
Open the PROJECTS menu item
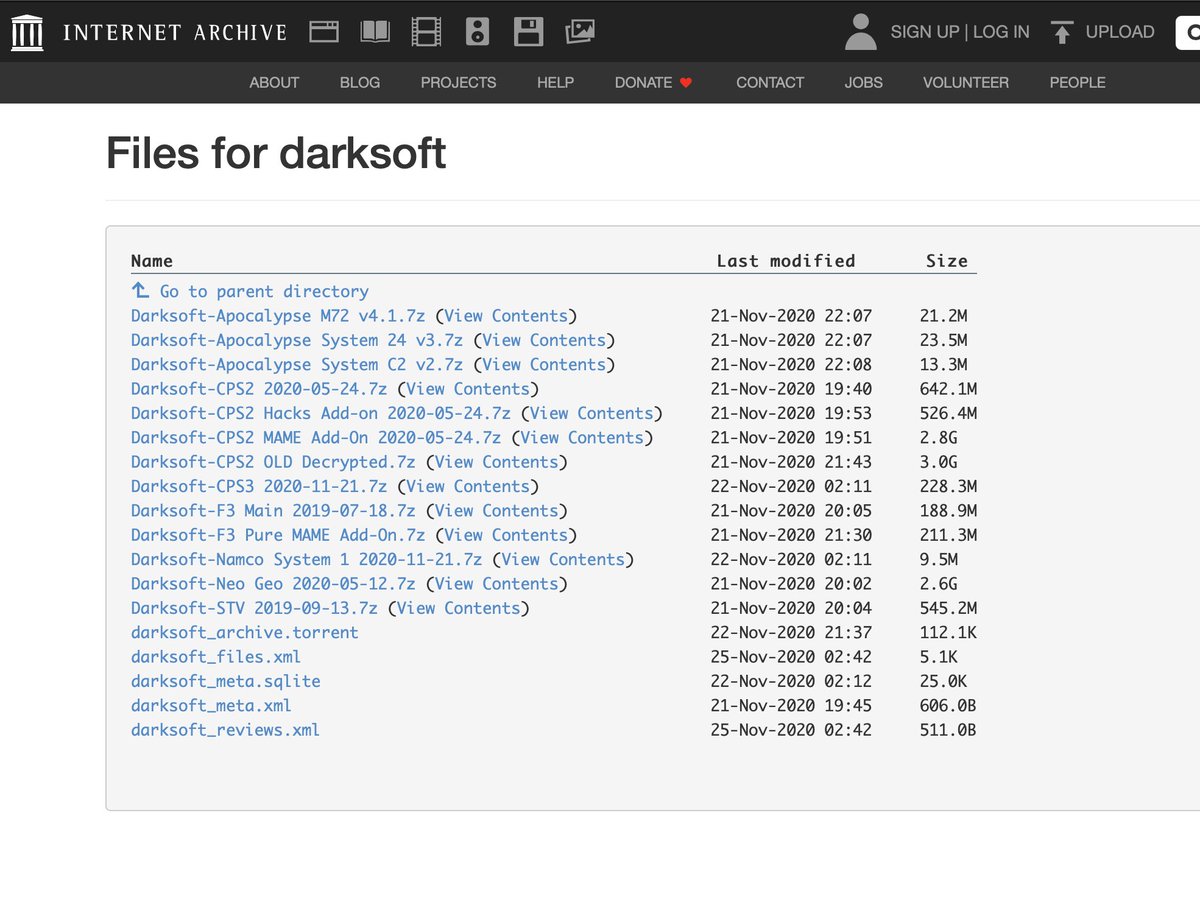(458, 83)
